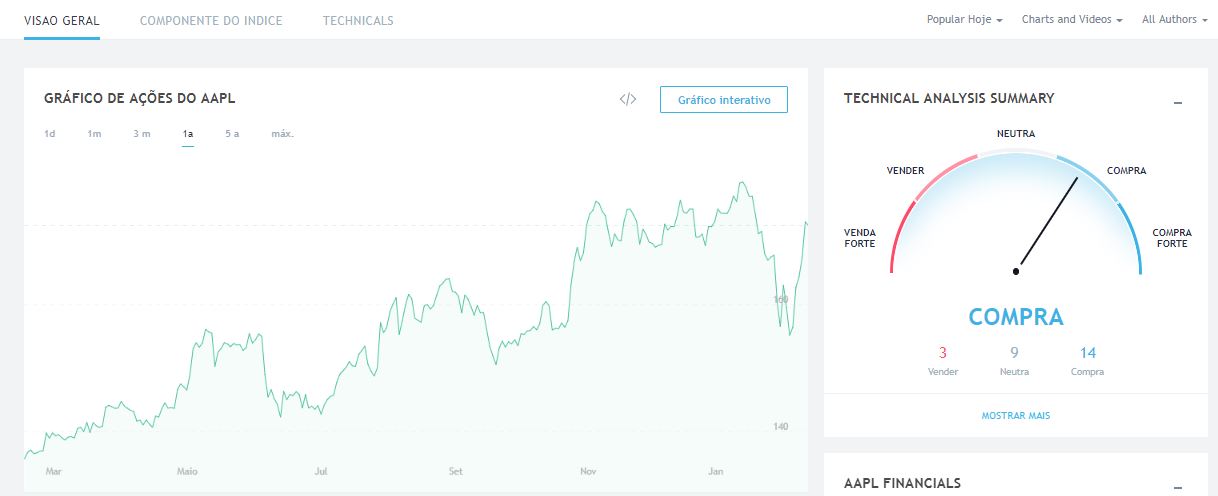This screenshot has width=1218, height=496.
Task: Click the Venda Forte gauge label
Action: click(860, 238)
